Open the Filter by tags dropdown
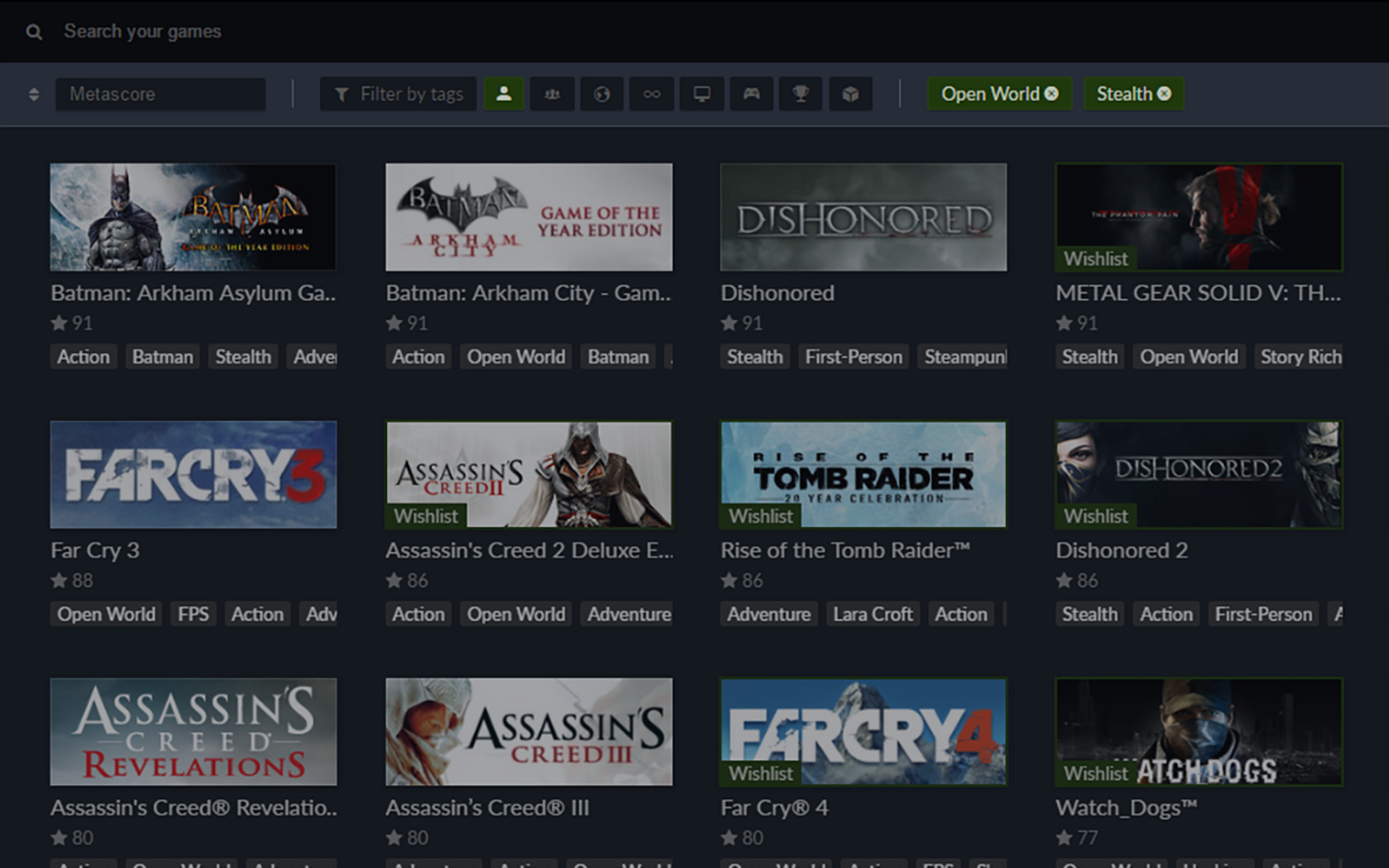Screen dimensions: 1389x868 pyautogui.click(x=398, y=94)
